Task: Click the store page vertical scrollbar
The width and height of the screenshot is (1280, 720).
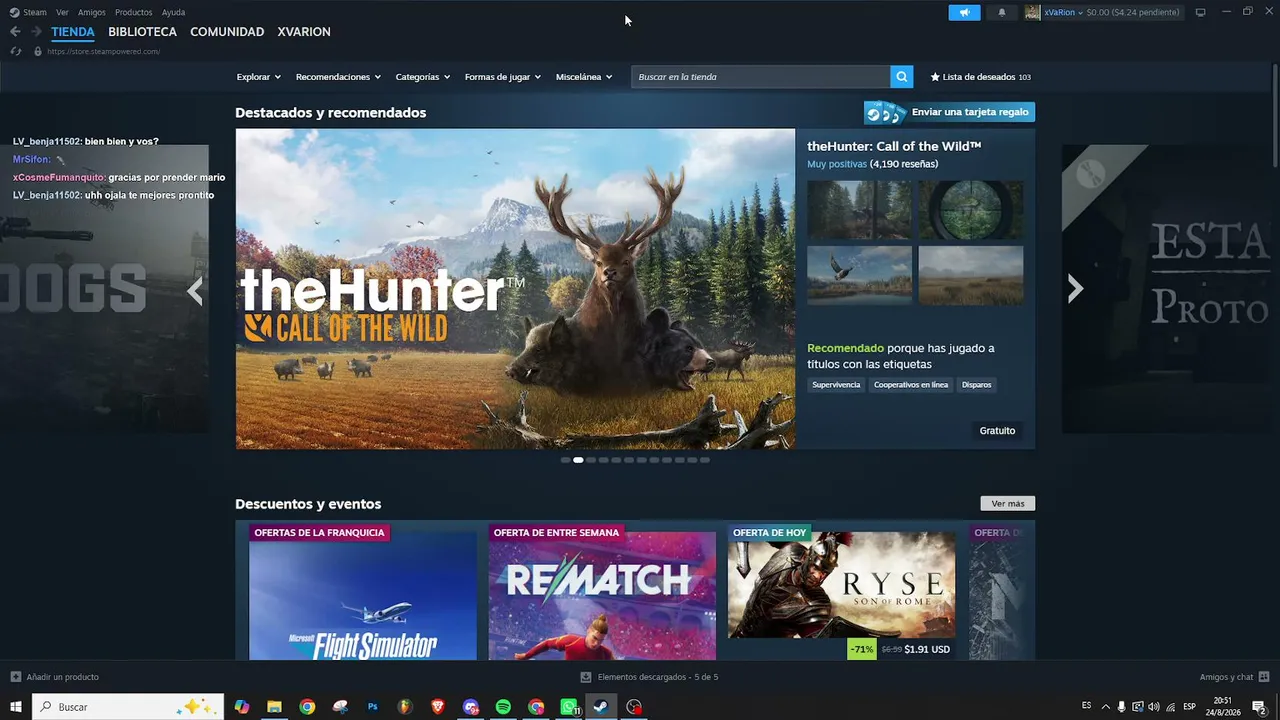Action: (1274, 115)
